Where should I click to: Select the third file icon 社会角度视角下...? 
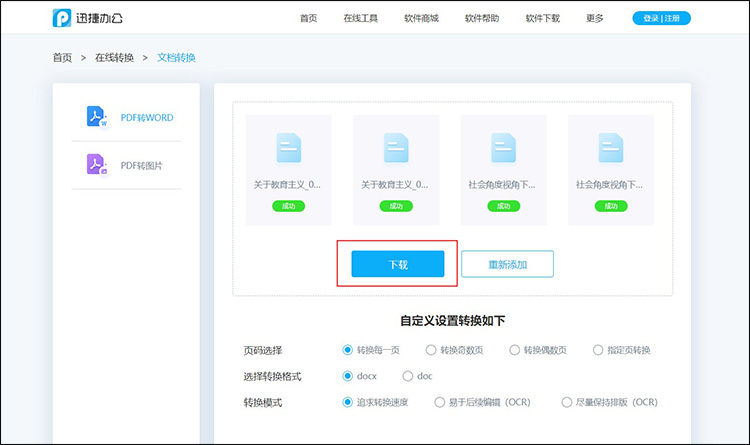click(x=503, y=148)
